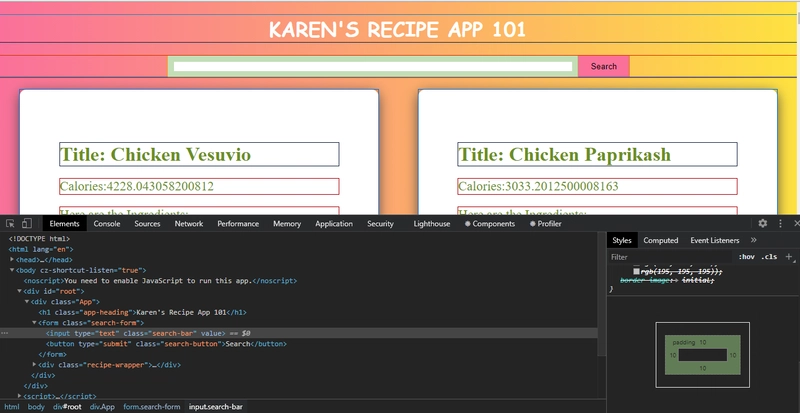Open the React Components tab

pyautogui.click(x=490, y=224)
